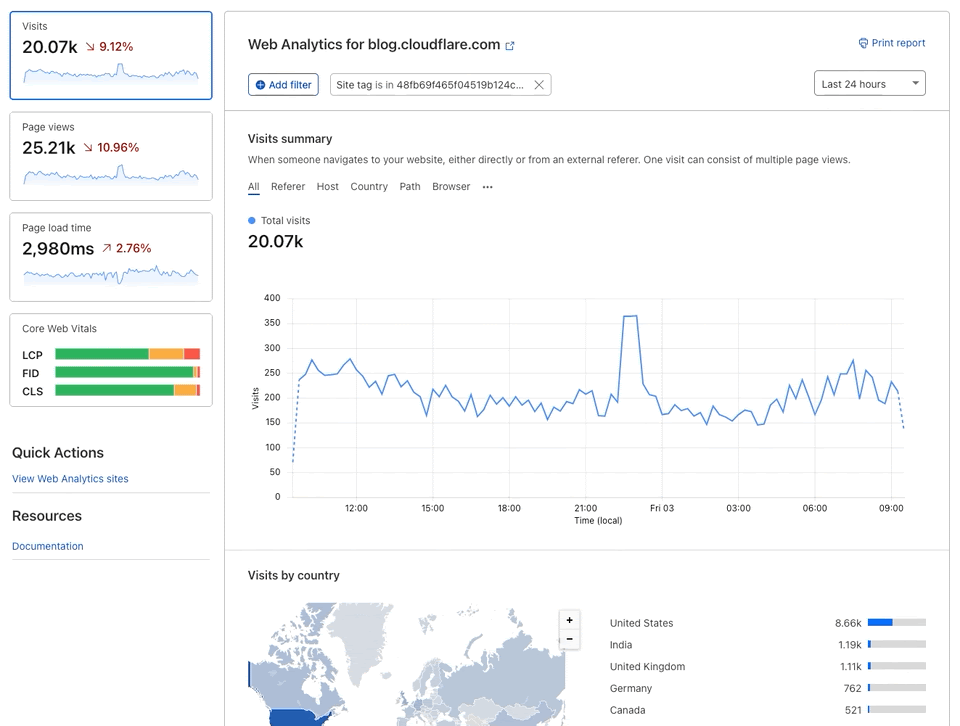The image size is (960, 726).
Task: Click the visits spike peak in chart
Action: 631,316
